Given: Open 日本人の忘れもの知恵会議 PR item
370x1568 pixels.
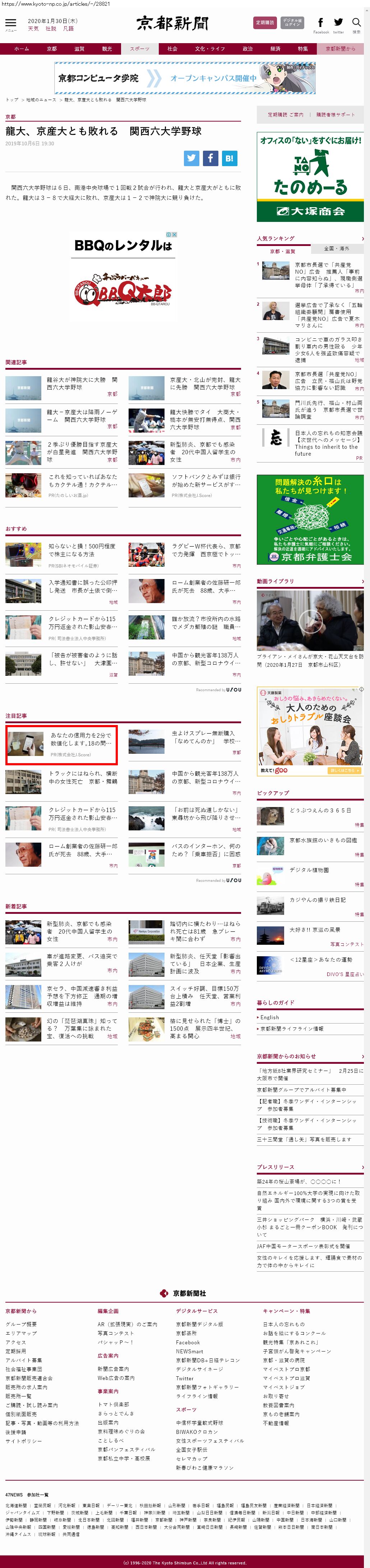Looking at the screenshot, I should pos(328,443).
